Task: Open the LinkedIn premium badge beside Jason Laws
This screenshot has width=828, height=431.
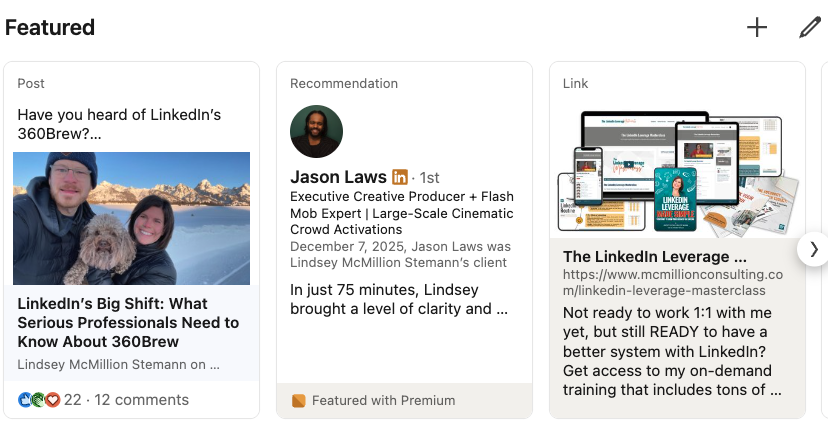Action: coord(400,177)
